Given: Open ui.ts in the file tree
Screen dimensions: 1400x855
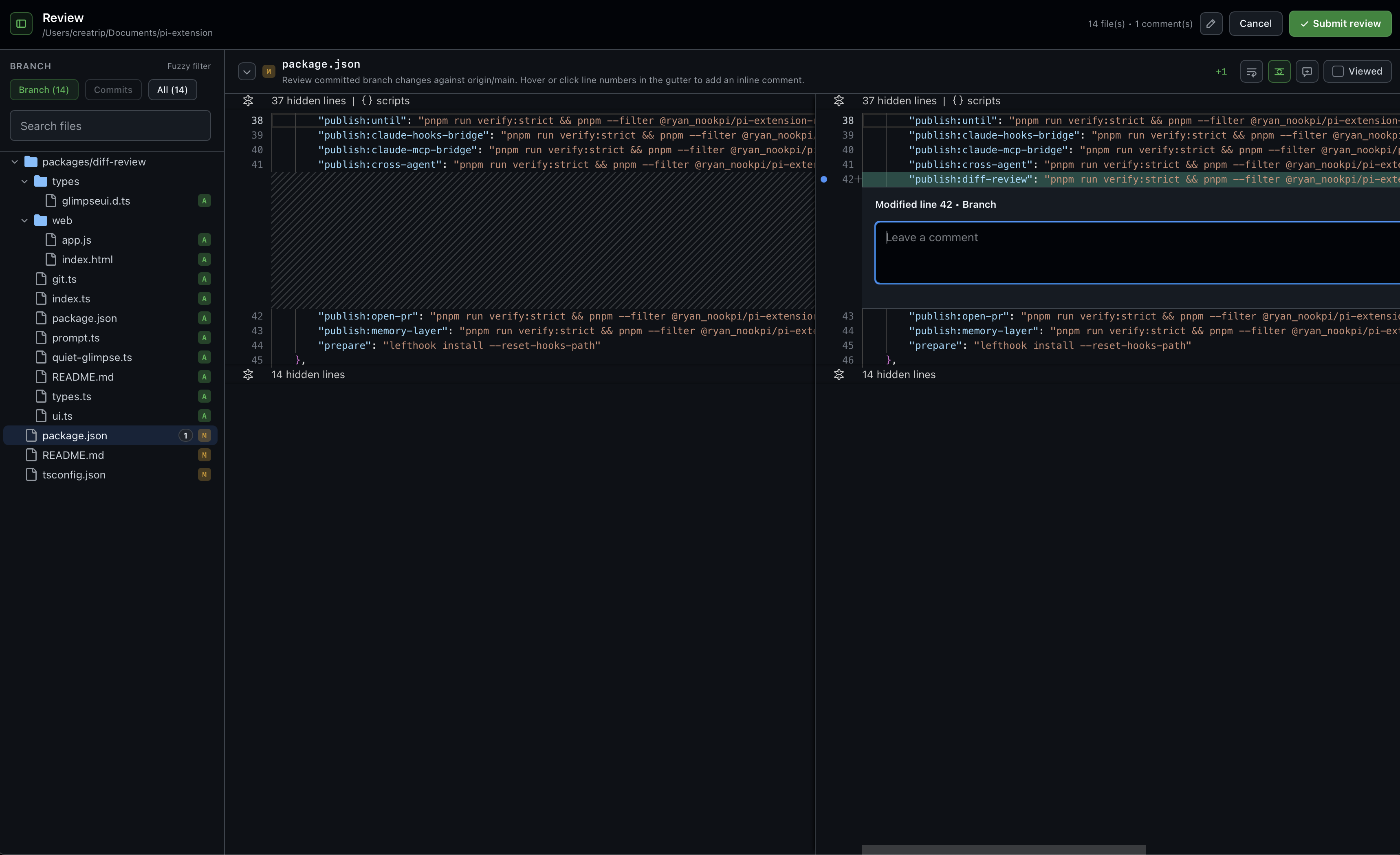Looking at the screenshot, I should click(62, 416).
